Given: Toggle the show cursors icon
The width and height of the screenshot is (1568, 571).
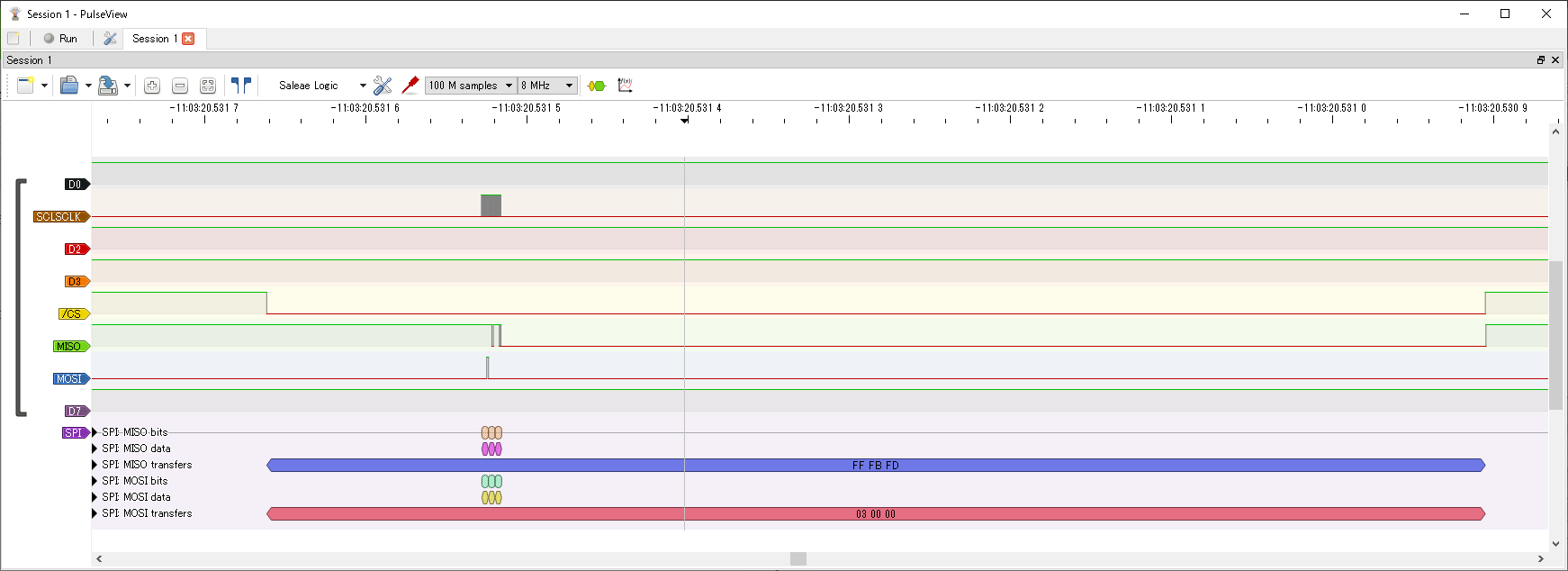Looking at the screenshot, I should 241,86.
